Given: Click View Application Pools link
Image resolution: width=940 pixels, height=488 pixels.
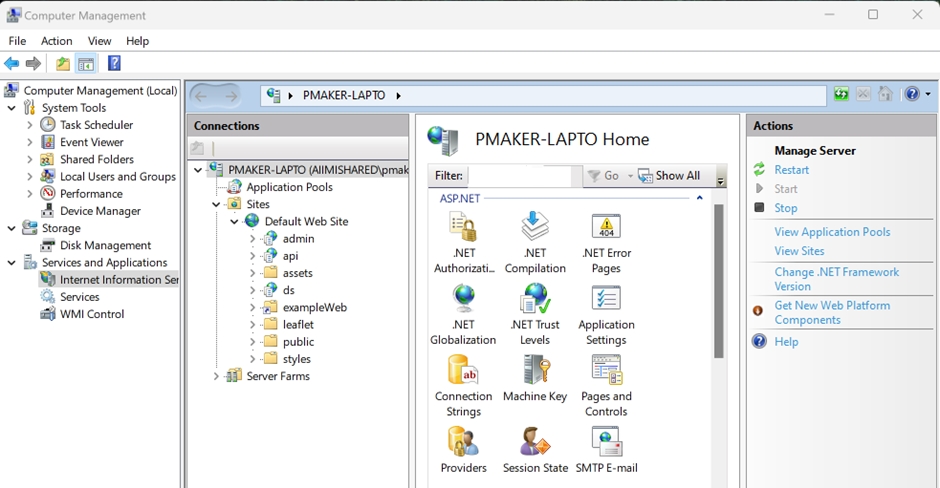Looking at the screenshot, I should (831, 232).
